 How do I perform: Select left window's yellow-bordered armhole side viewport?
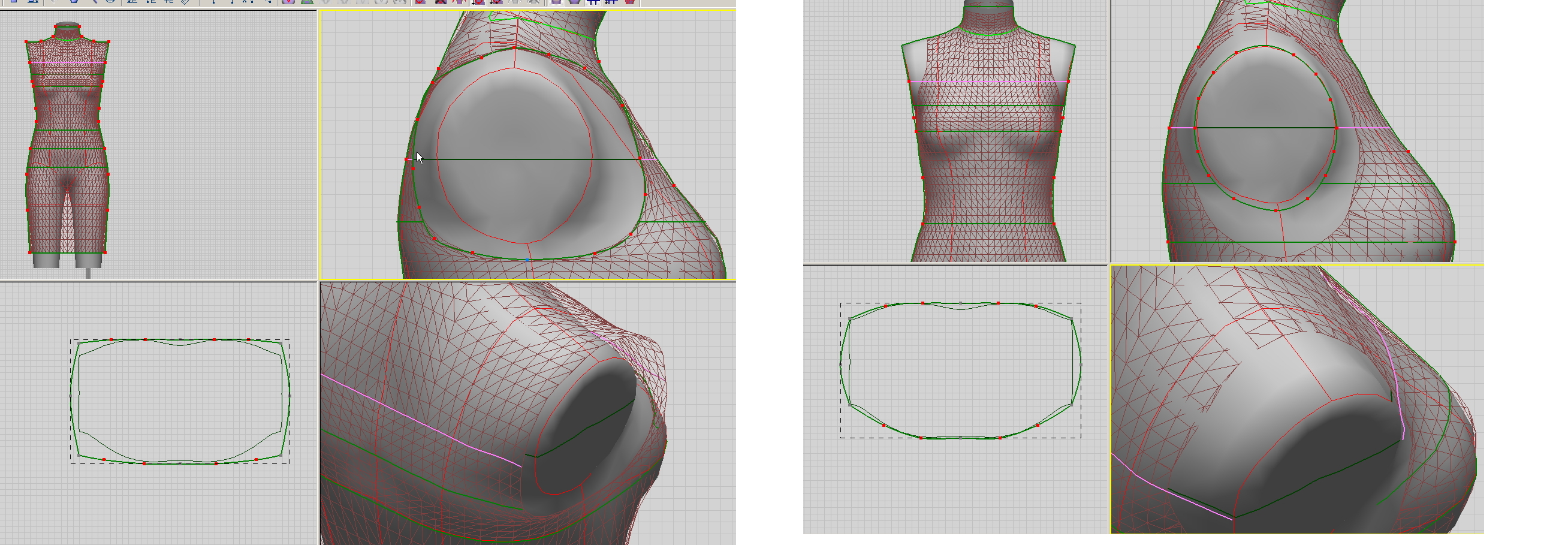pyautogui.click(x=527, y=145)
